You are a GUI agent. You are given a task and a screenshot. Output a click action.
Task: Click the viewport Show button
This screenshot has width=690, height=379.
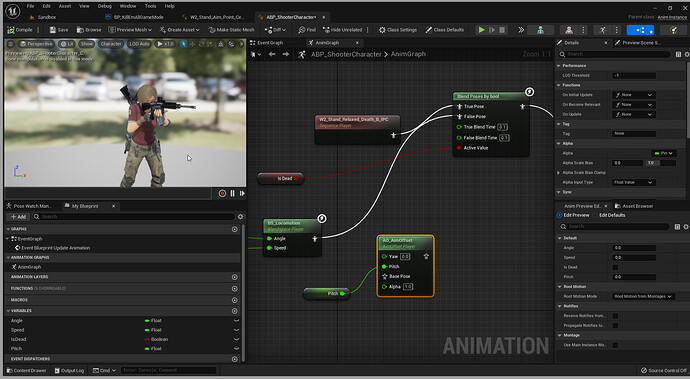87,44
